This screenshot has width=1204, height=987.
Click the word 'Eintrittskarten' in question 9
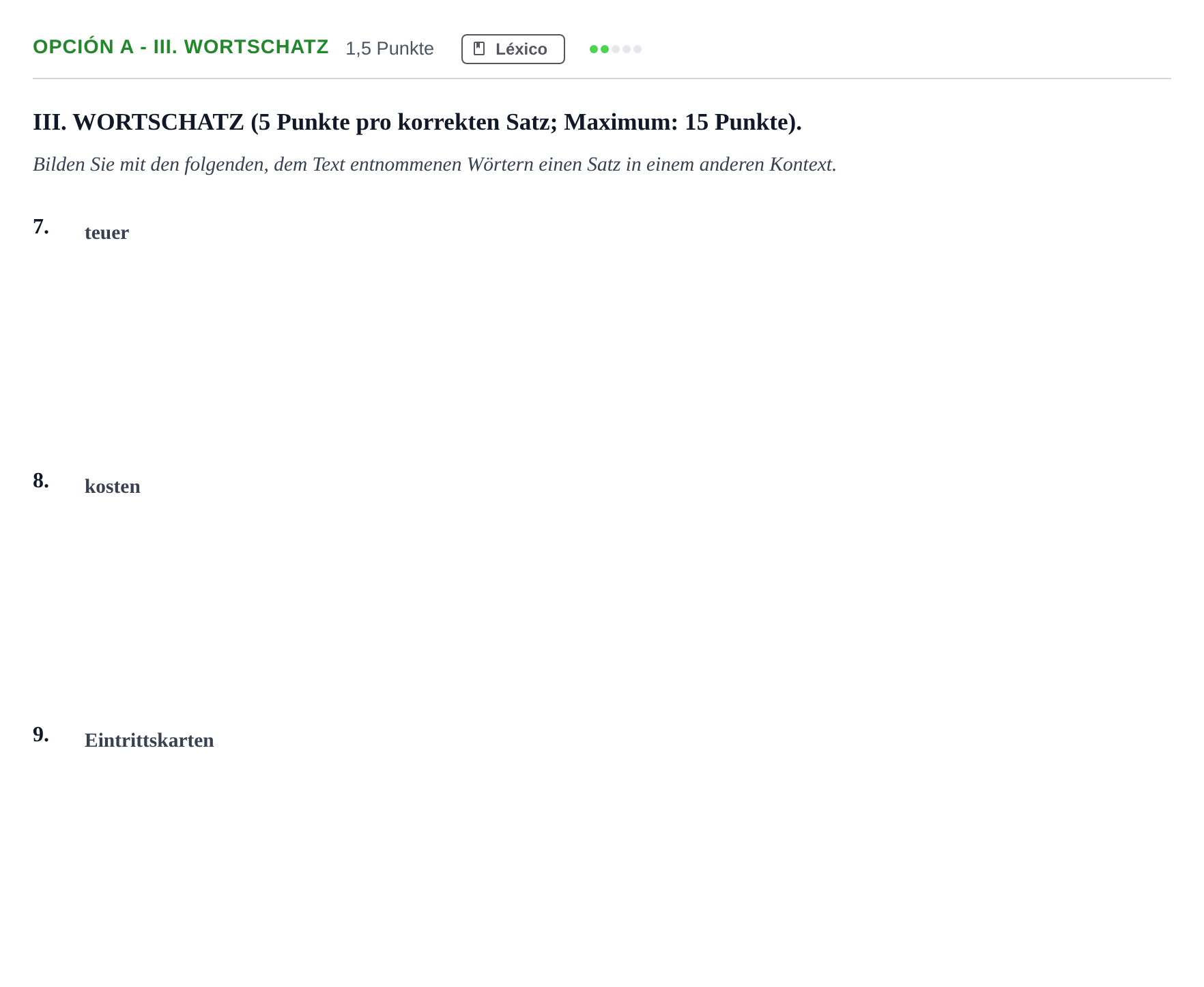pyautogui.click(x=149, y=741)
